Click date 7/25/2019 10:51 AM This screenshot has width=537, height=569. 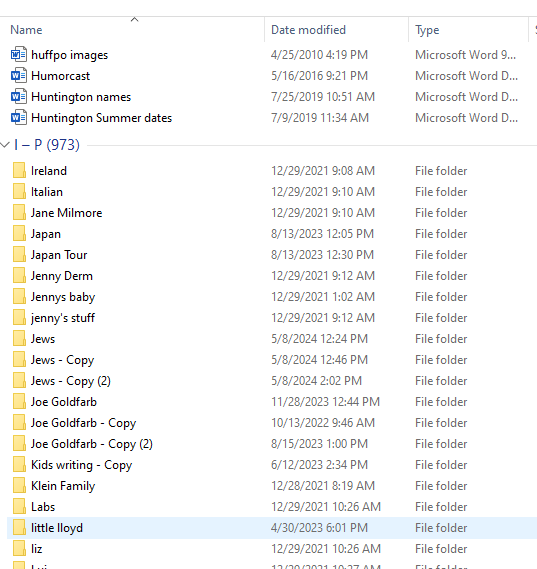(323, 97)
